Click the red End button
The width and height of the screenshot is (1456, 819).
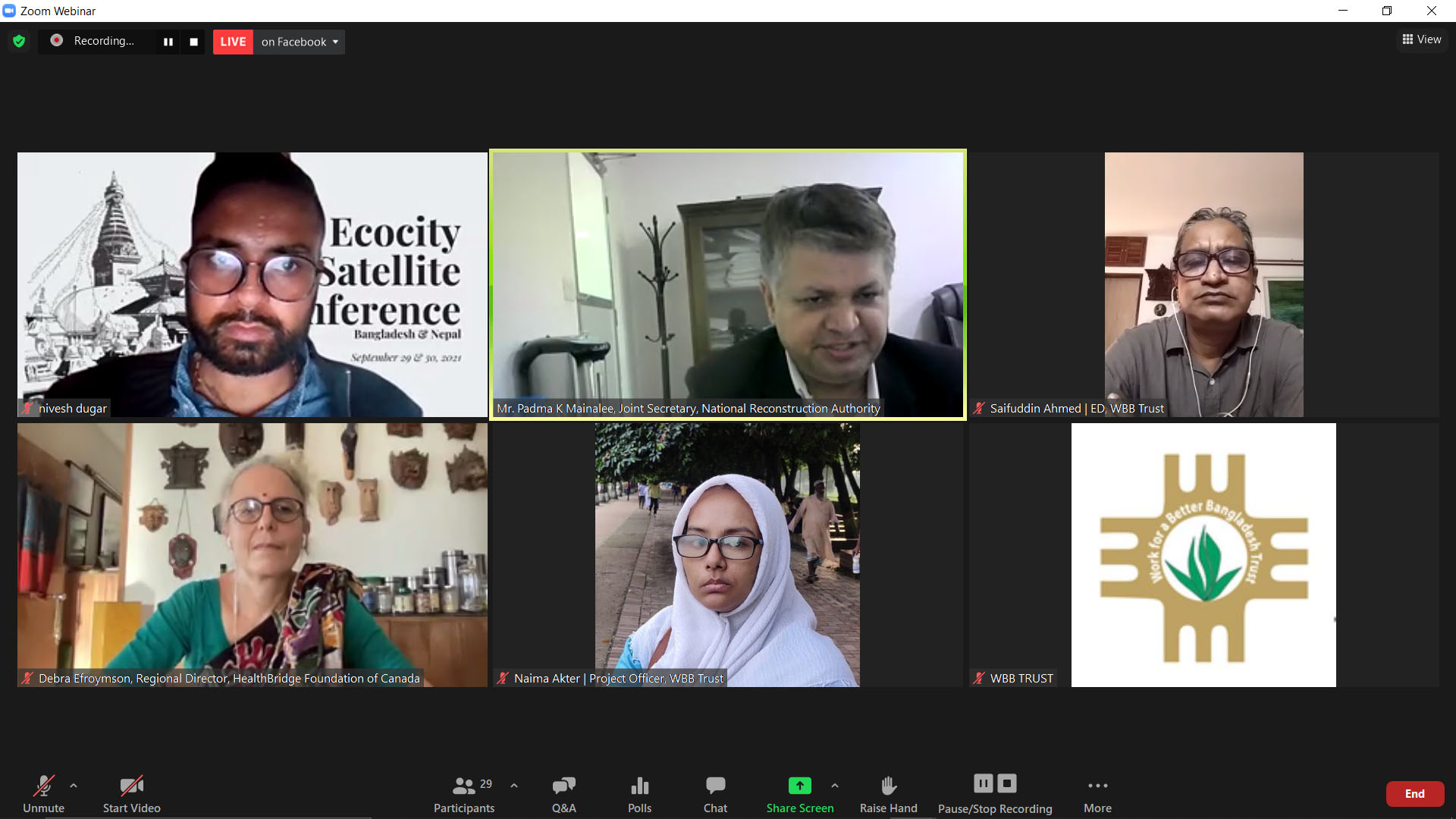click(1414, 794)
